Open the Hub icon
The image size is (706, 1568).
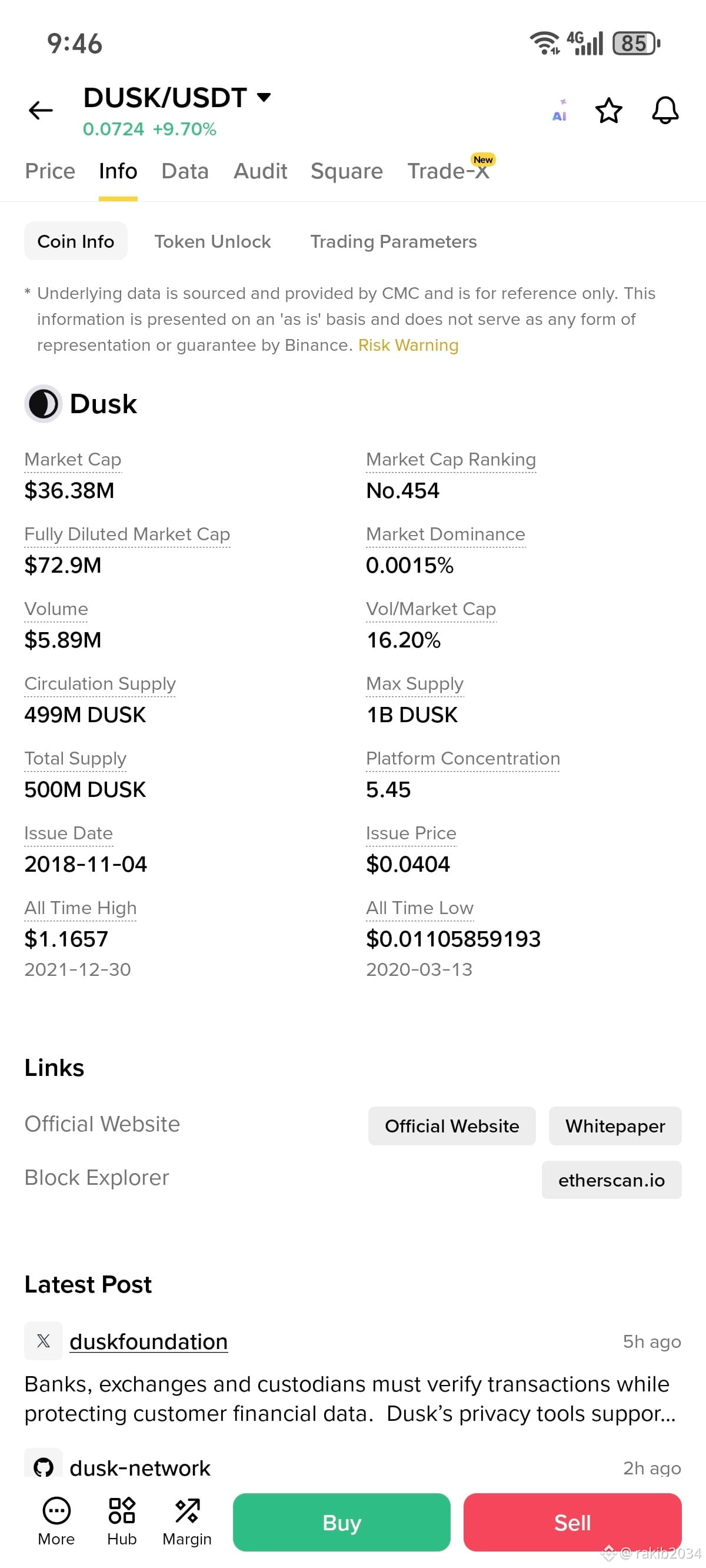point(122,1510)
